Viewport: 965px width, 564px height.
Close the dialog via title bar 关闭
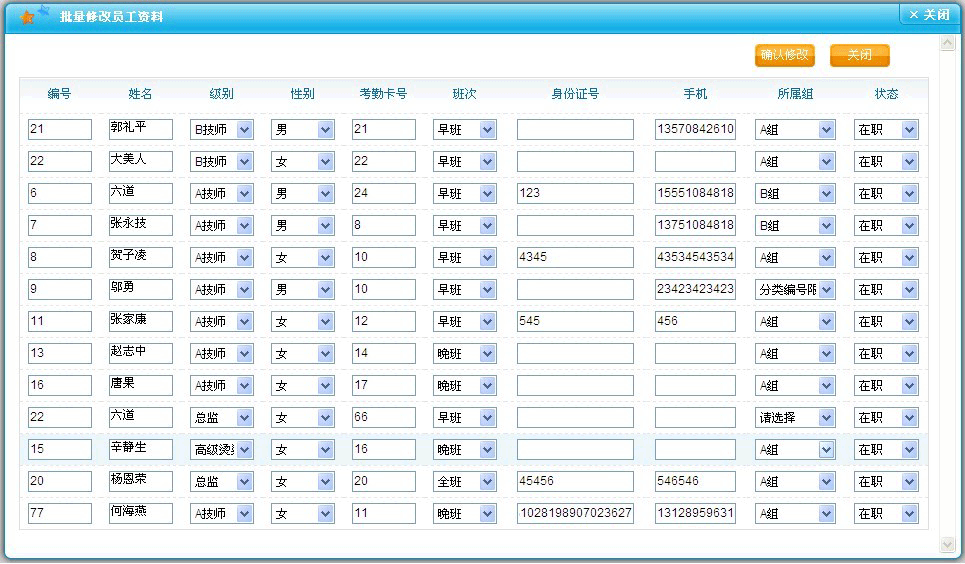coord(929,15)
